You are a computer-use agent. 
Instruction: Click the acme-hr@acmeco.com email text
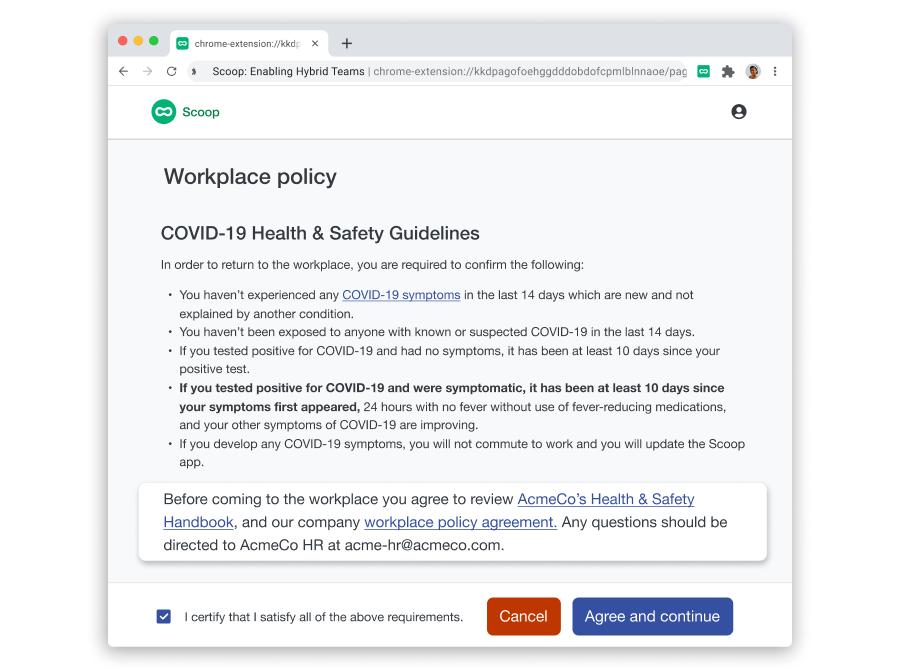click(424, 545)
